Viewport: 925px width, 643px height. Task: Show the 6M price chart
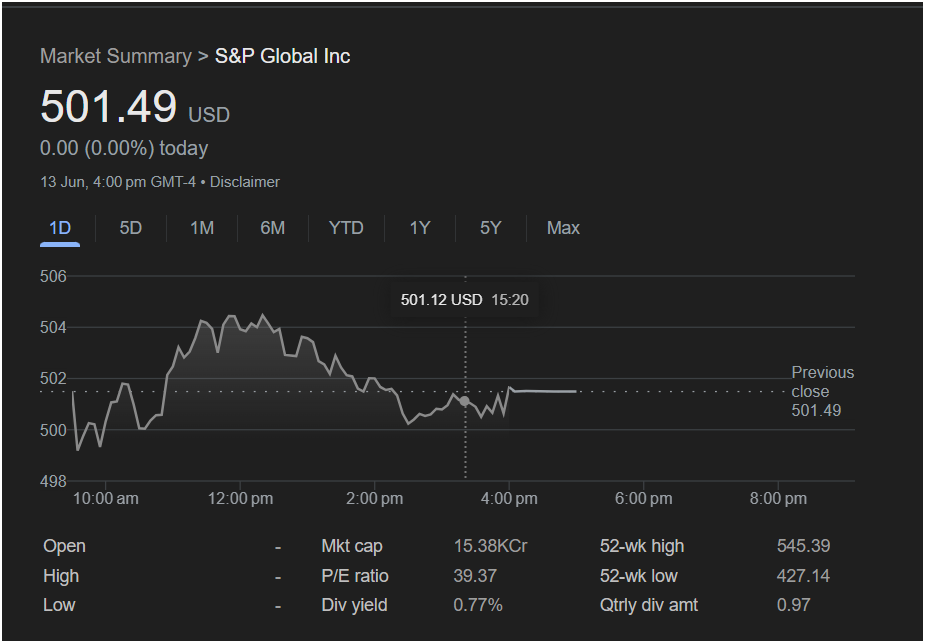click(x=272, y=228)
